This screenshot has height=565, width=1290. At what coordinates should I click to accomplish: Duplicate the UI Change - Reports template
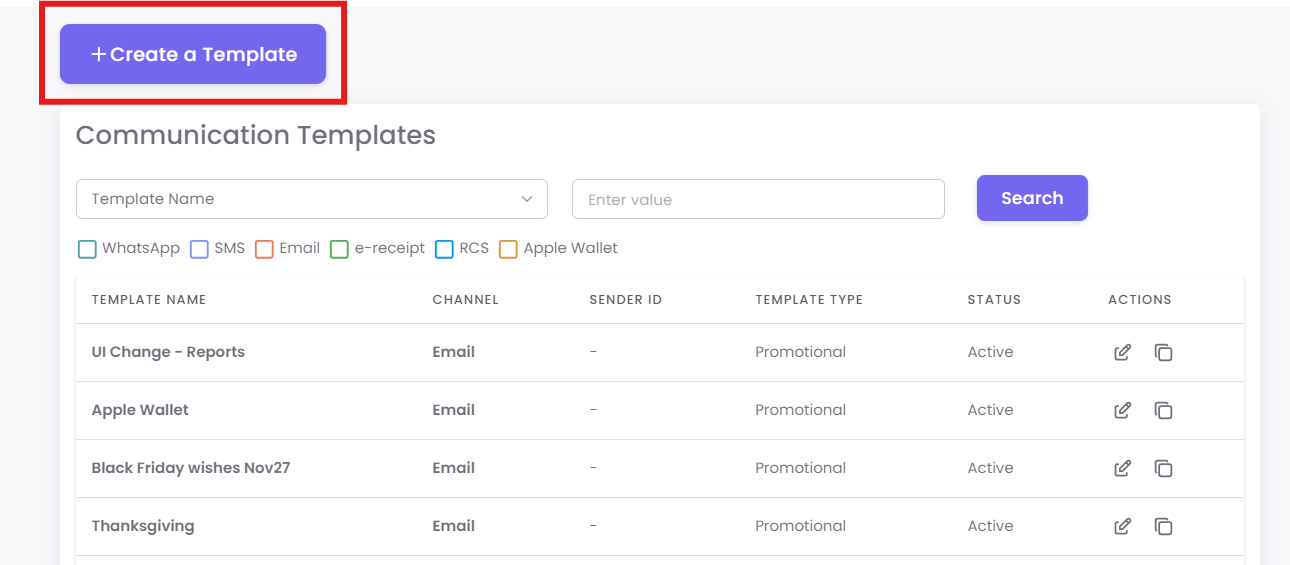point(1163,352)
